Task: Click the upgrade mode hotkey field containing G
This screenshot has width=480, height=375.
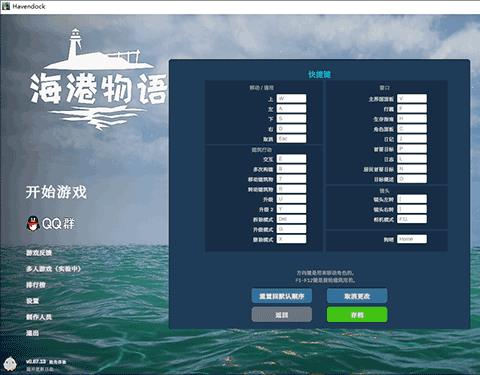Action: coord(291,229)
